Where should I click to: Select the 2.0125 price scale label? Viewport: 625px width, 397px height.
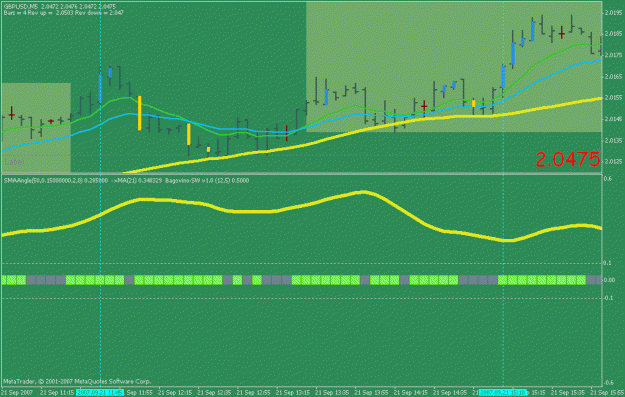(x=613, y=161)
